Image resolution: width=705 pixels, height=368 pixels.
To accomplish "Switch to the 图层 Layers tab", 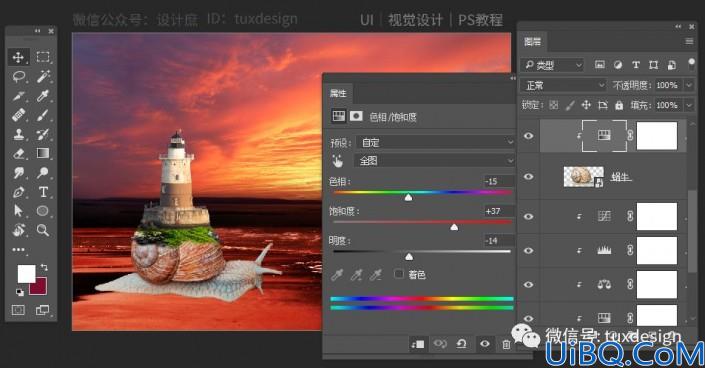I will (x=533, y=42).
